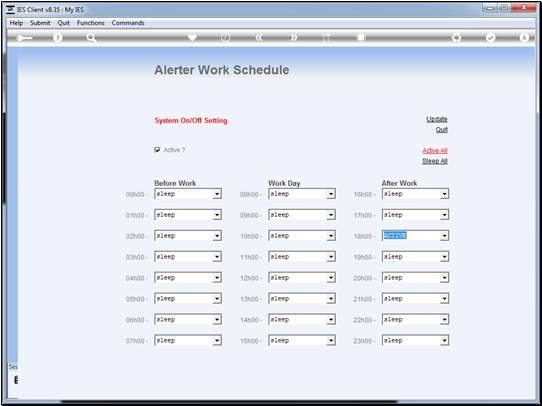Image resolution: width=542 pixels, height=406 pixels.
Task: Click the checkmark submit icon in toolbar
Action: (490, 38)
